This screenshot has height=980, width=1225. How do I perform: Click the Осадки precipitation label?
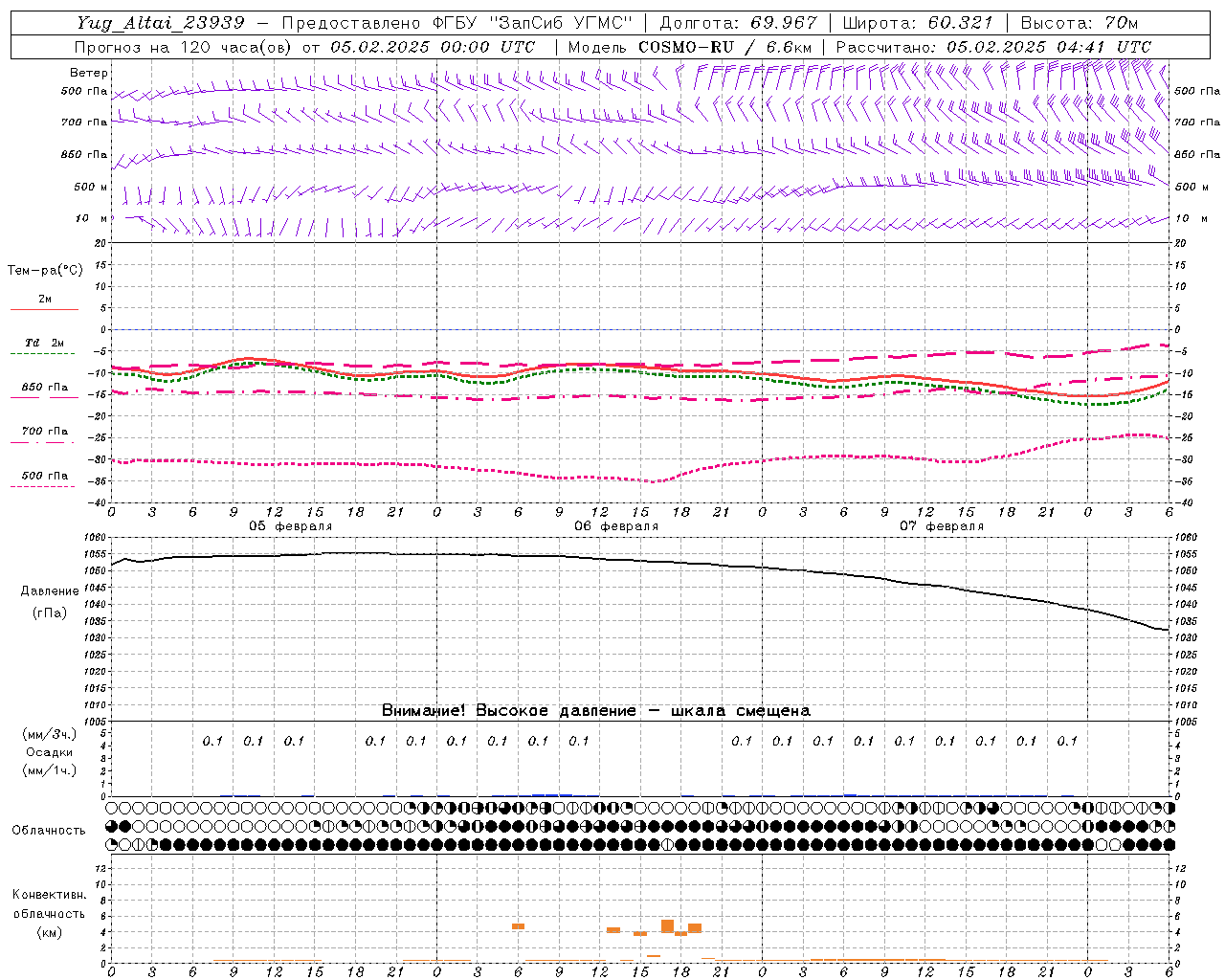[50, 752]
